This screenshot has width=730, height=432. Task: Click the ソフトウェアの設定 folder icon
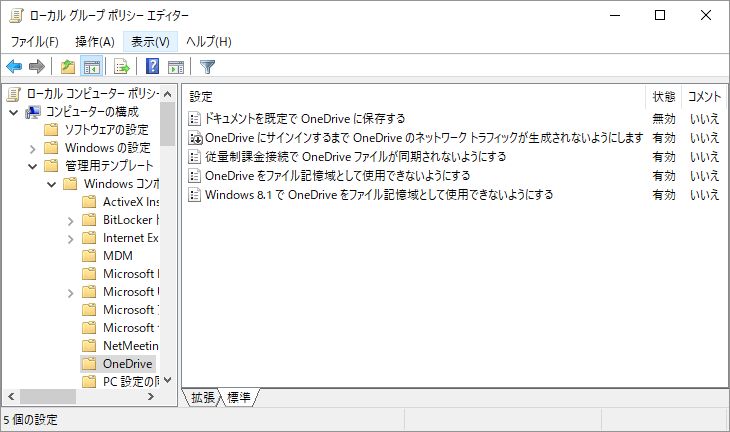tap(51, 130)
